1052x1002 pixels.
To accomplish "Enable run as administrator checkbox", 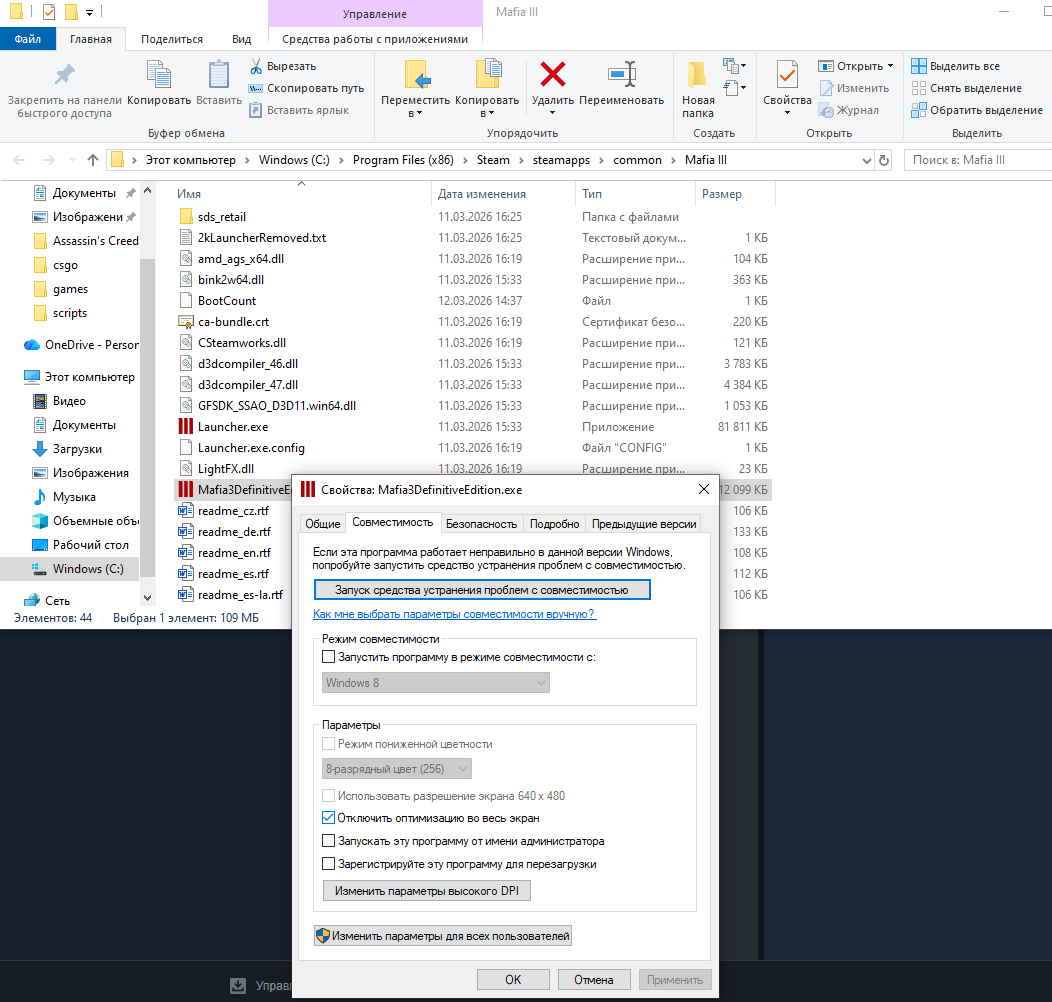I will pyautogui.click(x=328, y=841).
